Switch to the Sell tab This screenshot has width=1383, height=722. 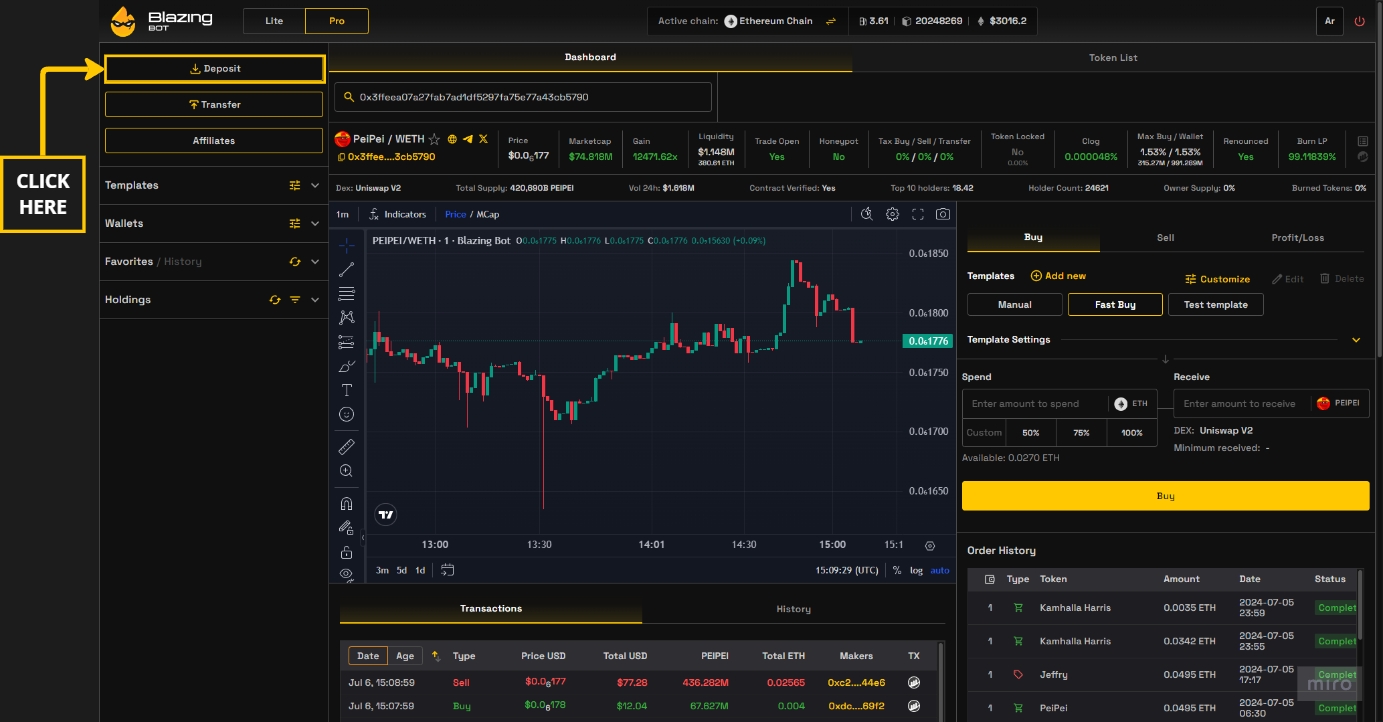(x=1165, y=238)
